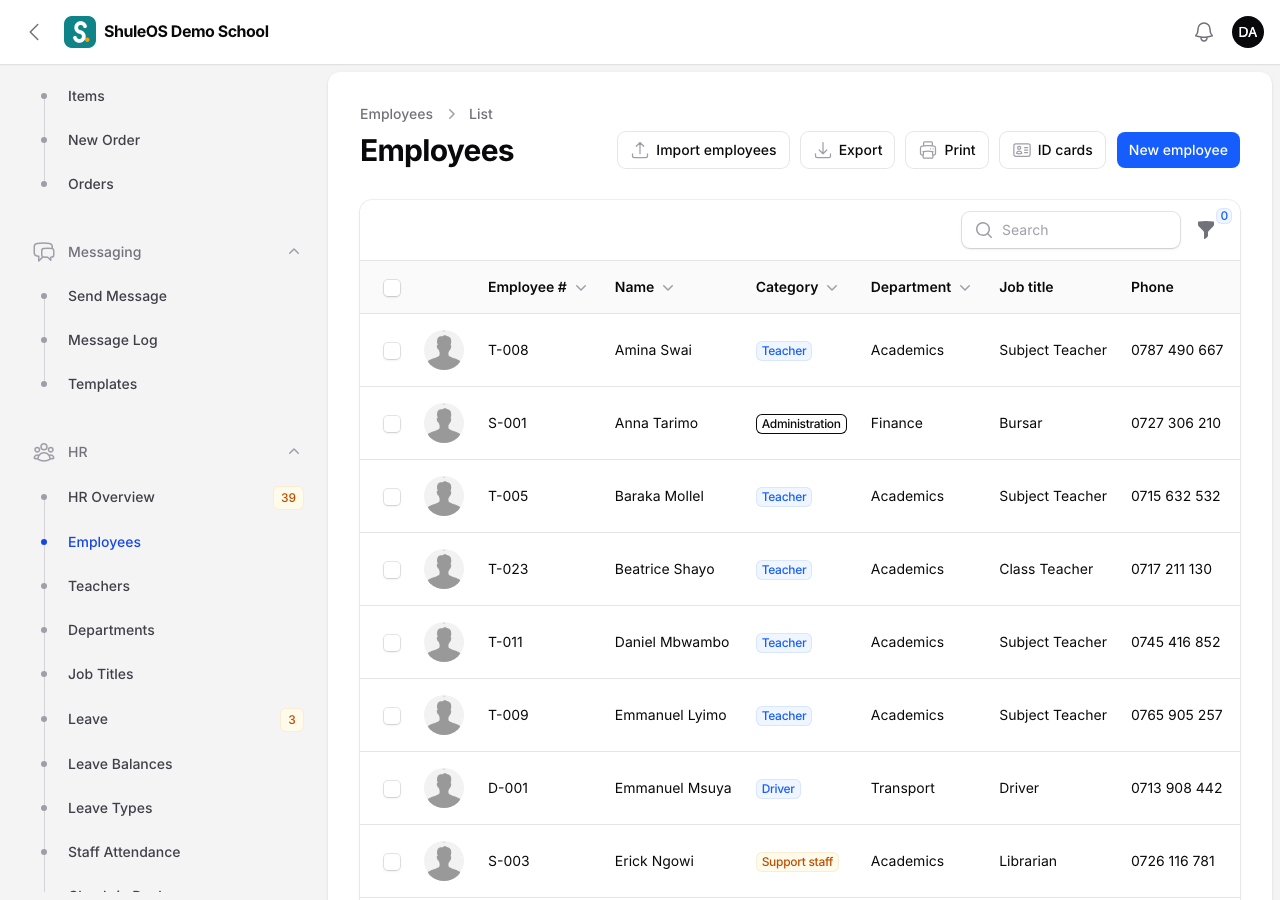Image resolution: width=1280 pixels, height=900 pixels.
Task: Click Emmanuel Lyimo's avatar
Action: pyautogui.click(x=444, y=715)
